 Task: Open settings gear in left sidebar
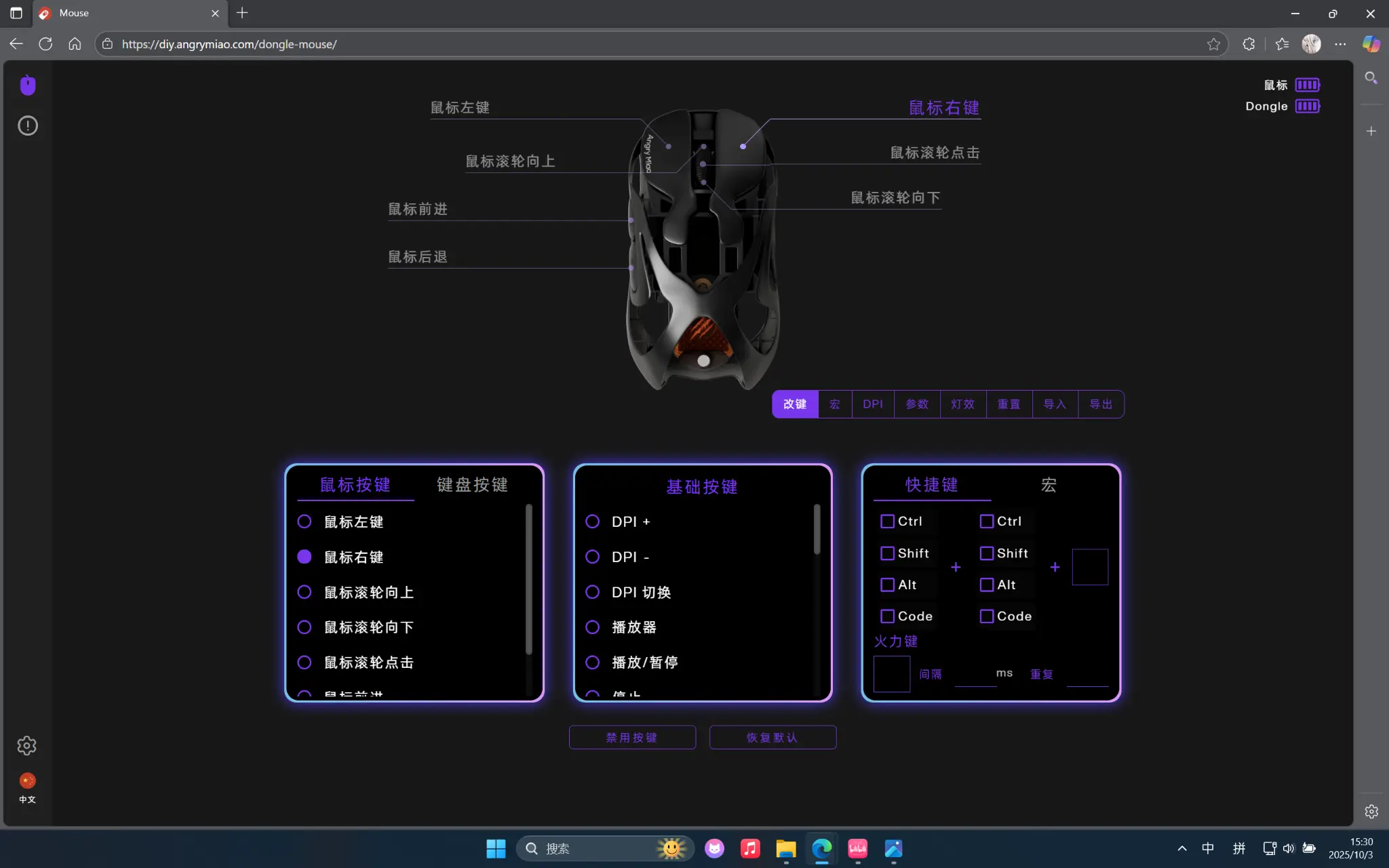[26, 745]
